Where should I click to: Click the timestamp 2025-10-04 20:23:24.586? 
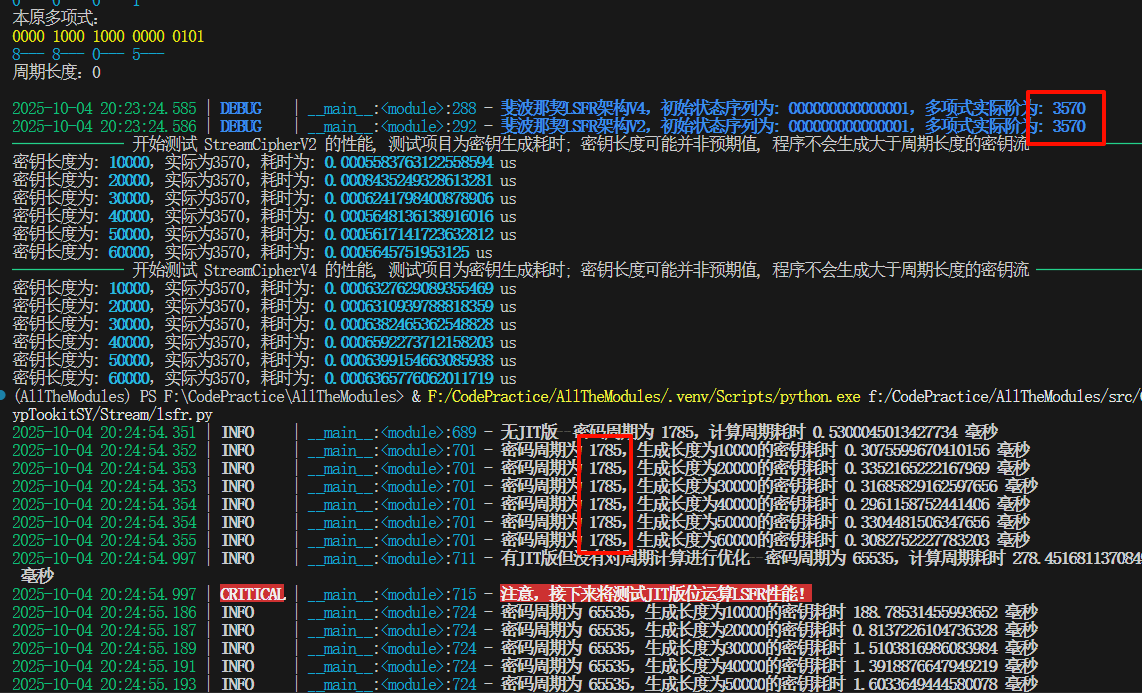click(x=104, y=126)
